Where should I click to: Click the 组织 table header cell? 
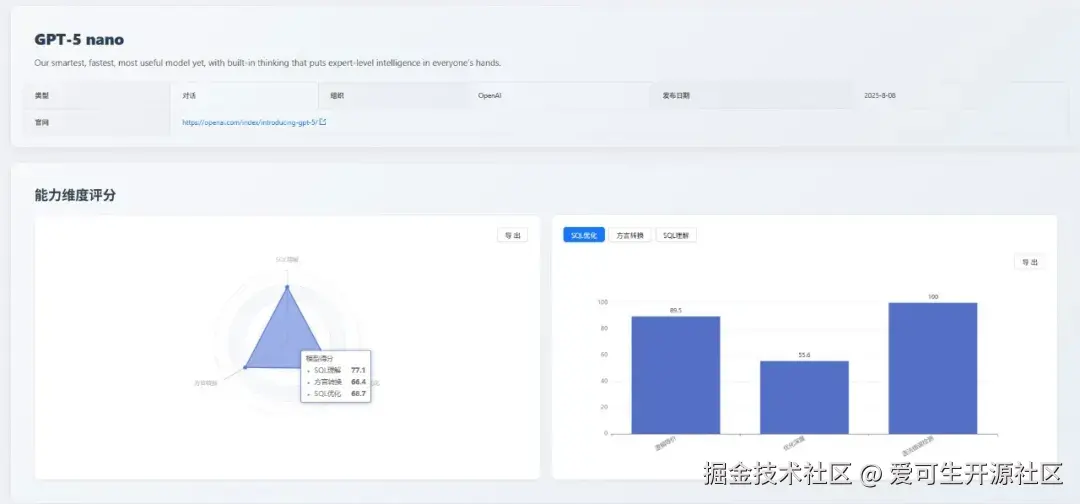(393, 96)
